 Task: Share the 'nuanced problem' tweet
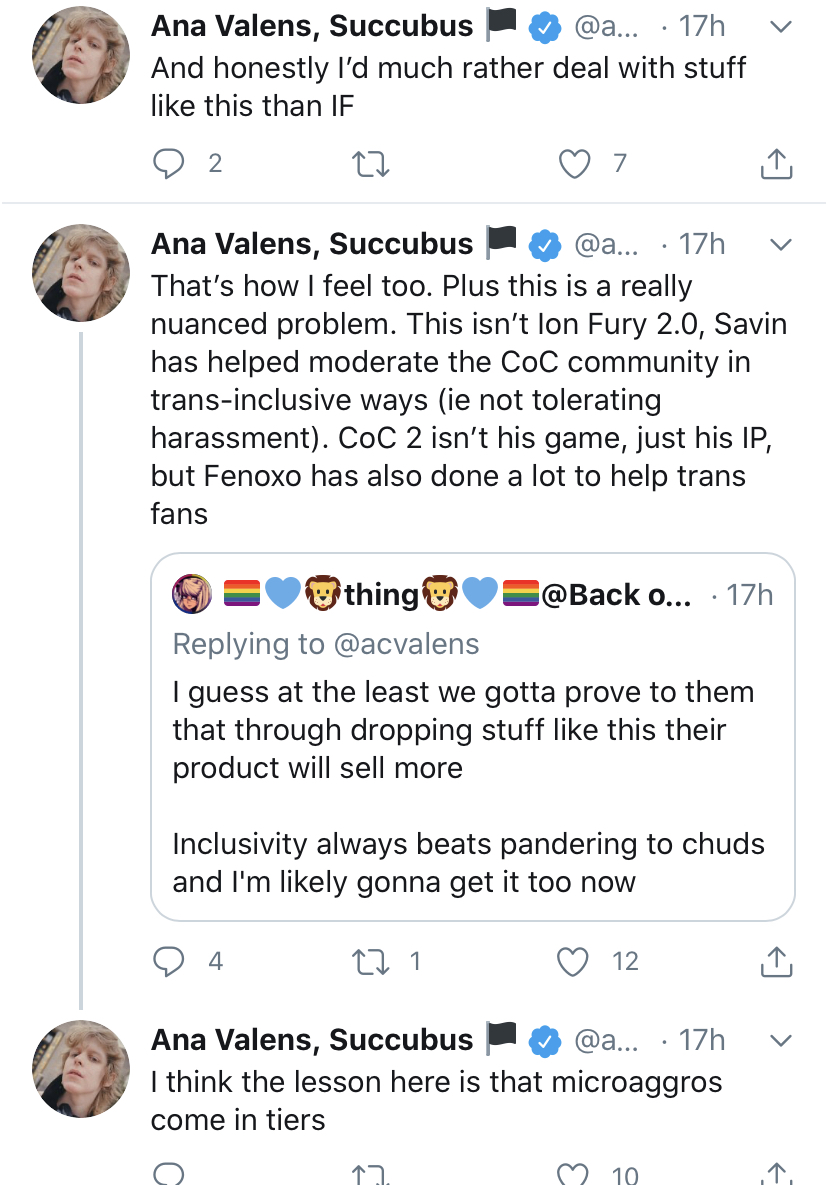pyautogui.click(x=776, y=962)
